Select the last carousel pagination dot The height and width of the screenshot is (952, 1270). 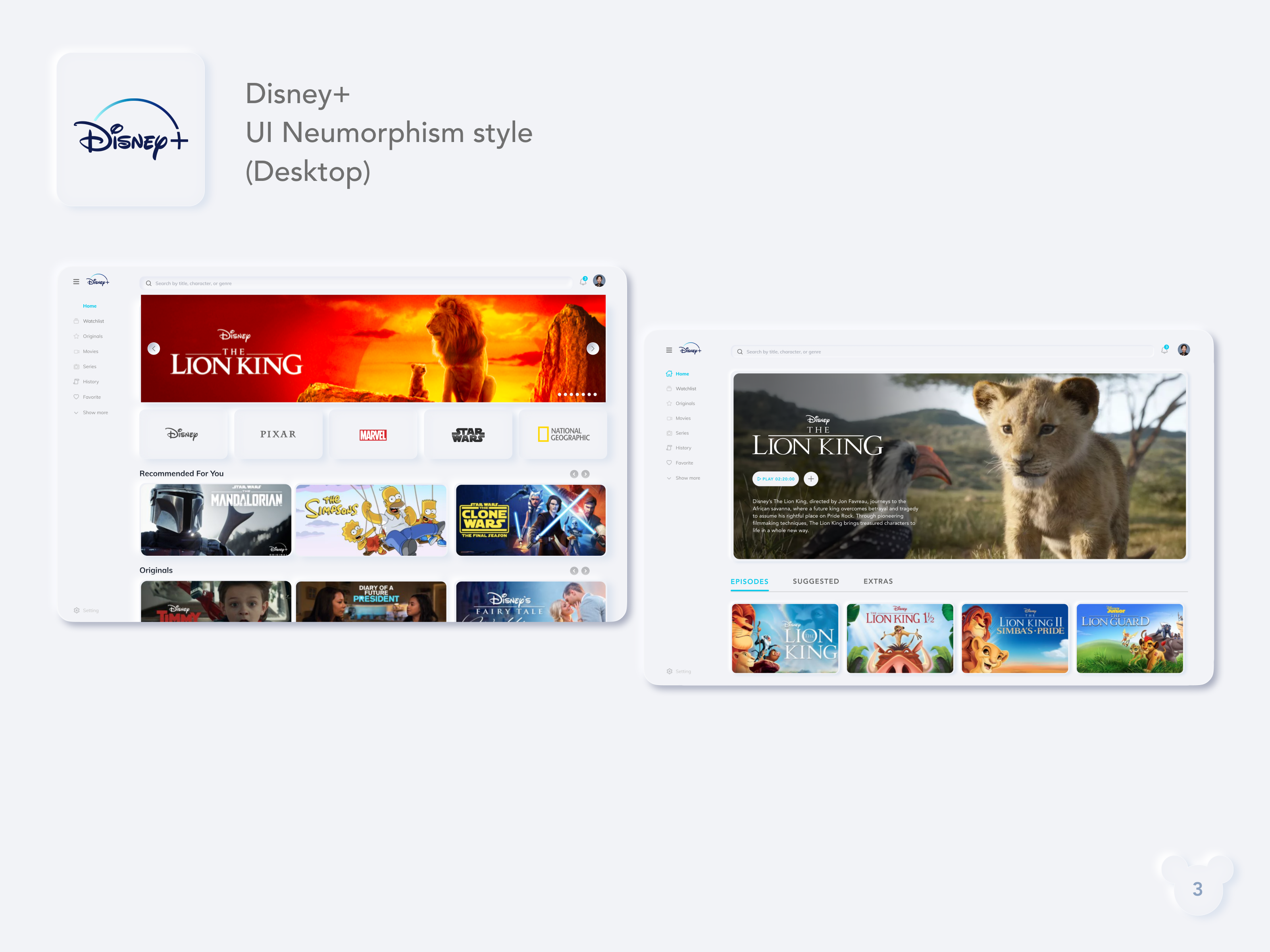(x=595, y=394)
